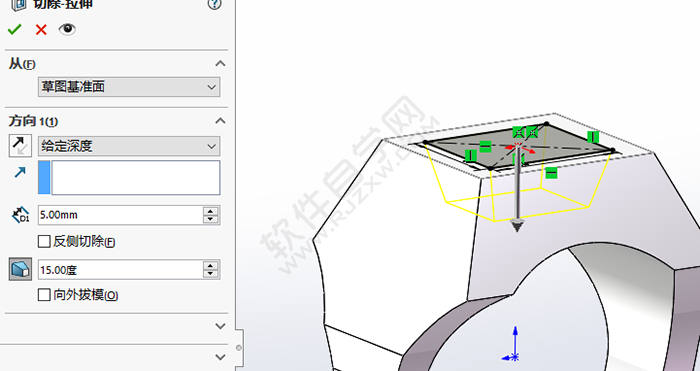Click the reverse direction arrow button
Image resolution: width=700 pixels, height=371 pixels.
[20, 146]
